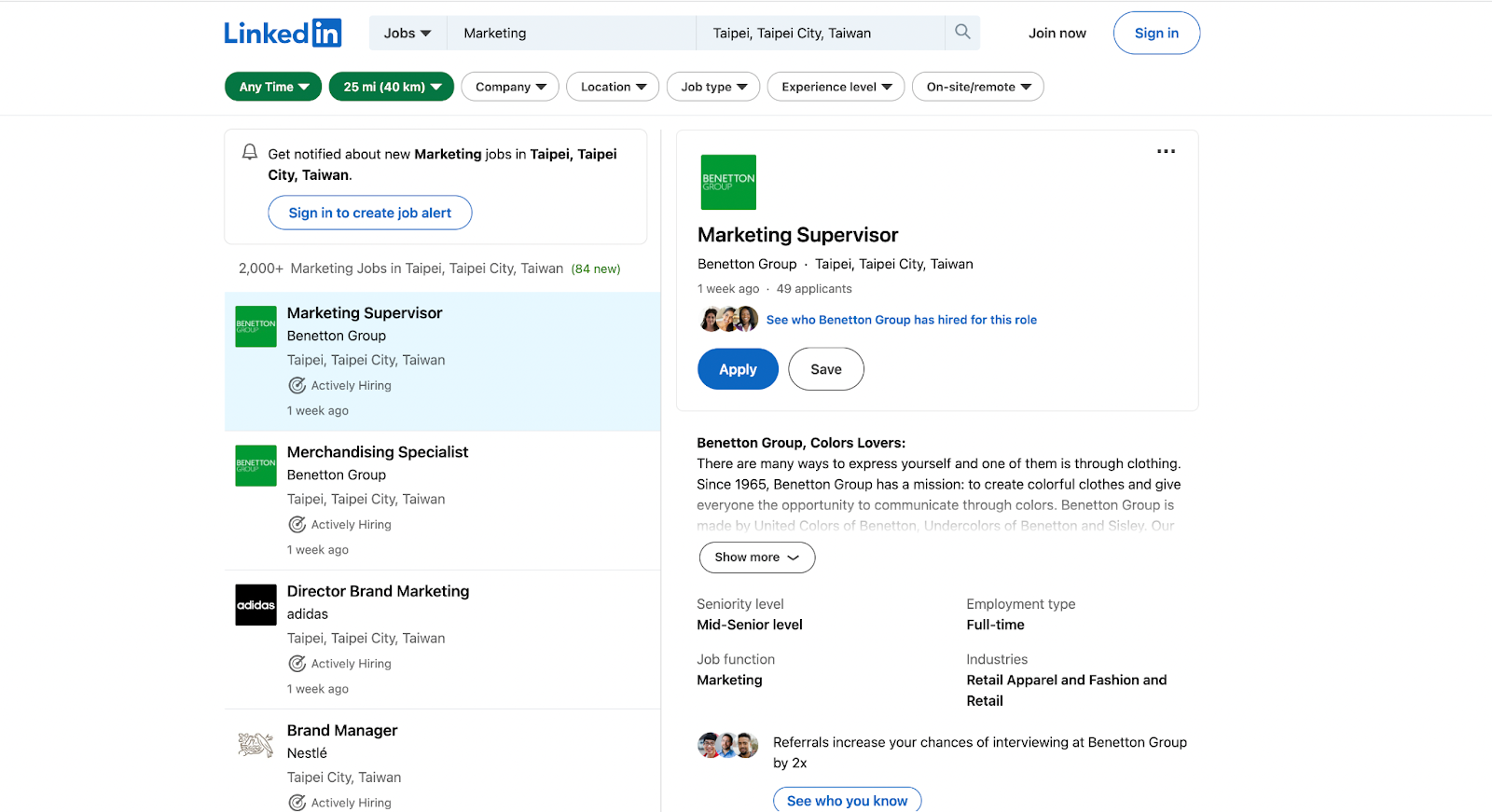This screenshot has height=812, width=1492.
Task: Click the (84 new) jobs count
Action: (x=596, y=268)
